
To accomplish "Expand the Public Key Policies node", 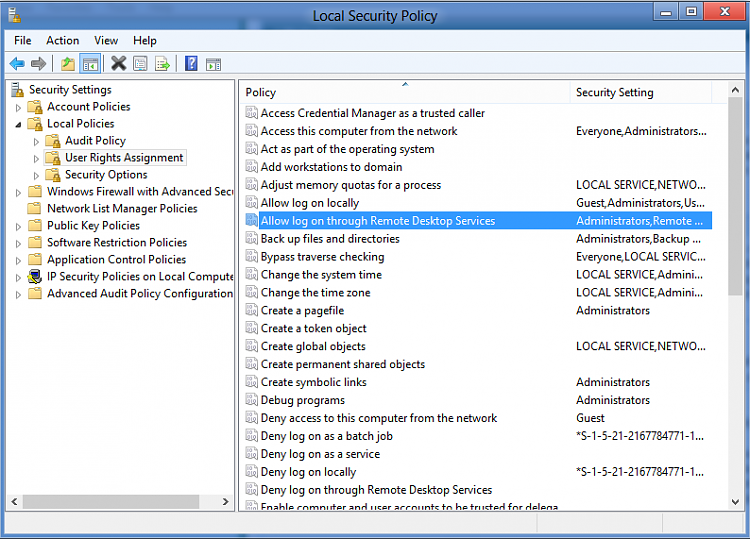I will 19,227.
